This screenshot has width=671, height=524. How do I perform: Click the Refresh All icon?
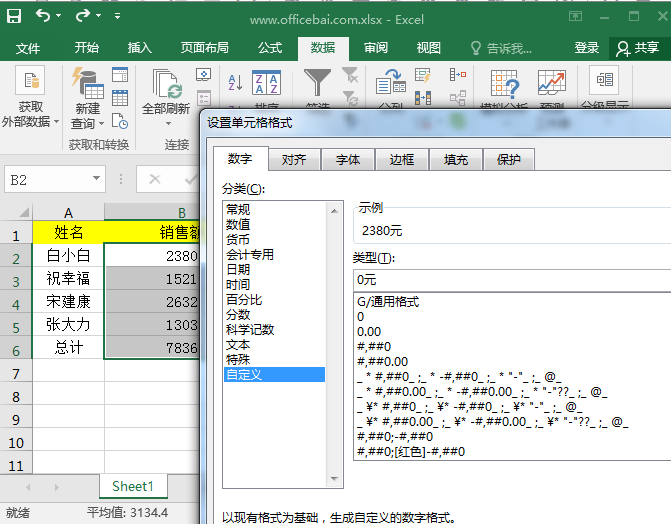point(166,84)
